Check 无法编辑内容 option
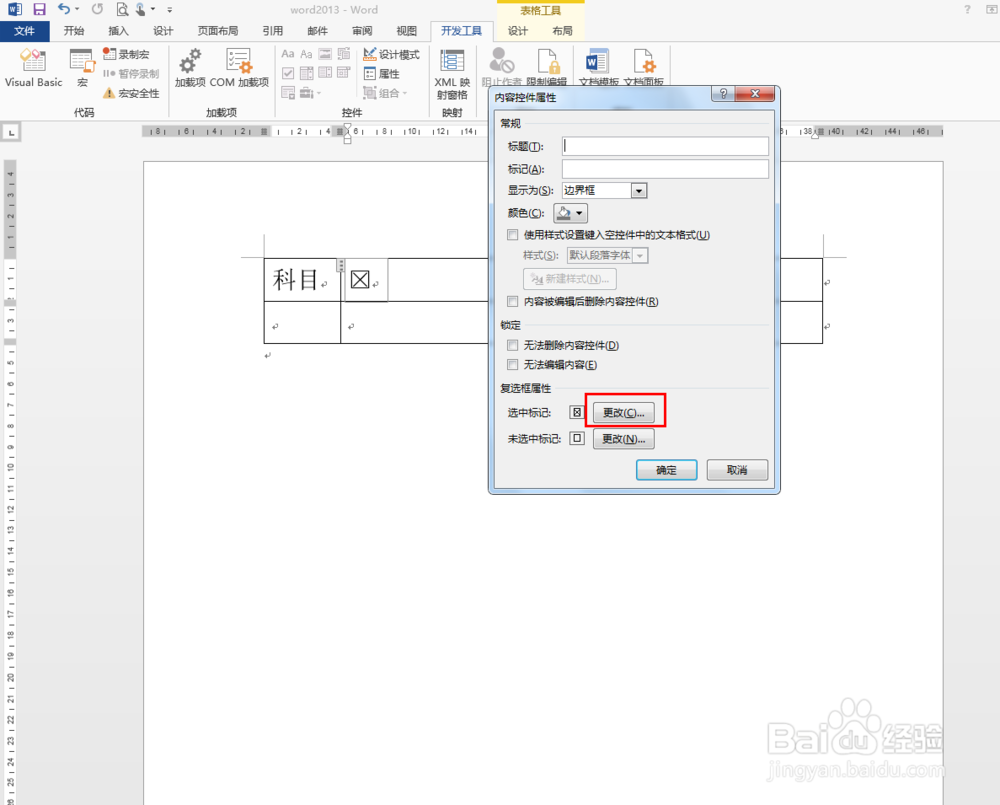1000x805 pixels. [x=513, y=364]
